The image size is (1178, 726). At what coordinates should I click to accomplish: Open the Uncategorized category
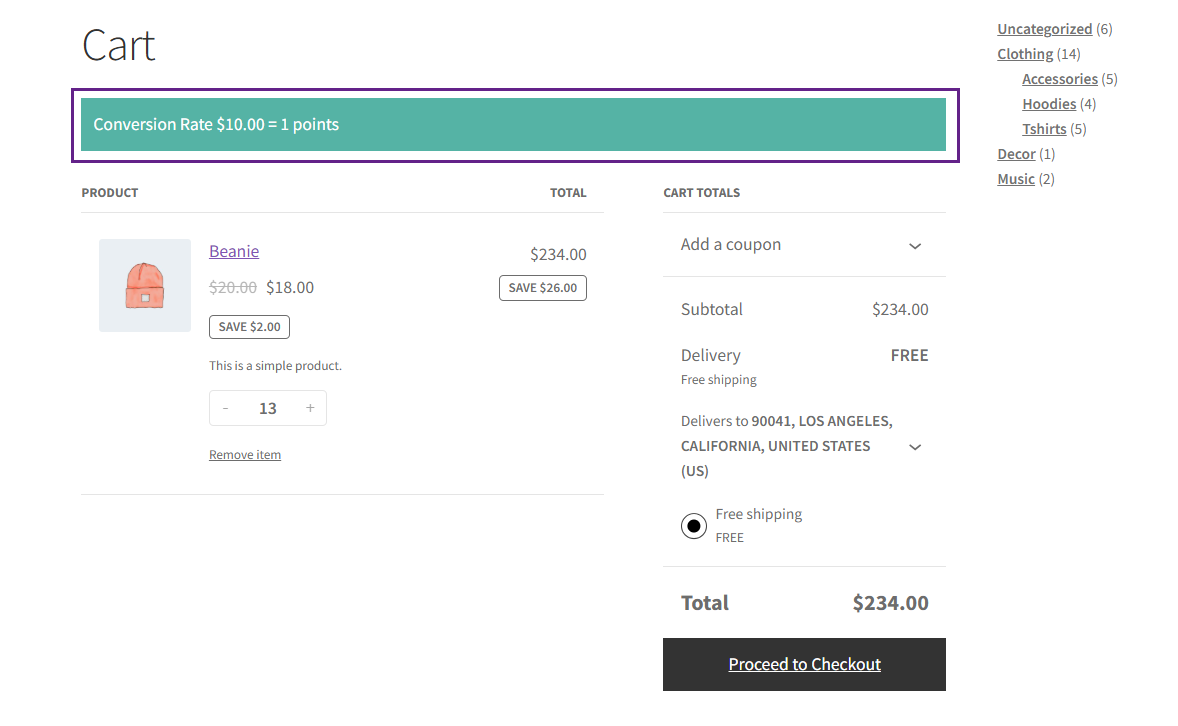[x=1044, y=29]
